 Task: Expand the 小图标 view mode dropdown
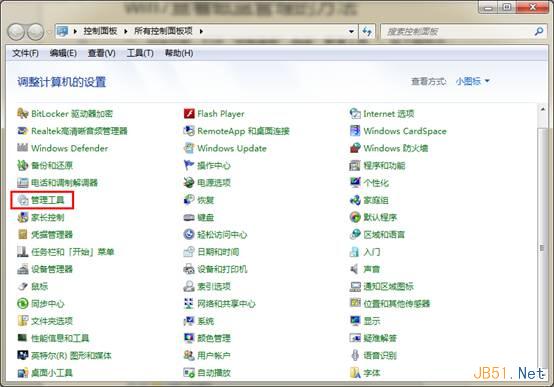tap(472, 81)
